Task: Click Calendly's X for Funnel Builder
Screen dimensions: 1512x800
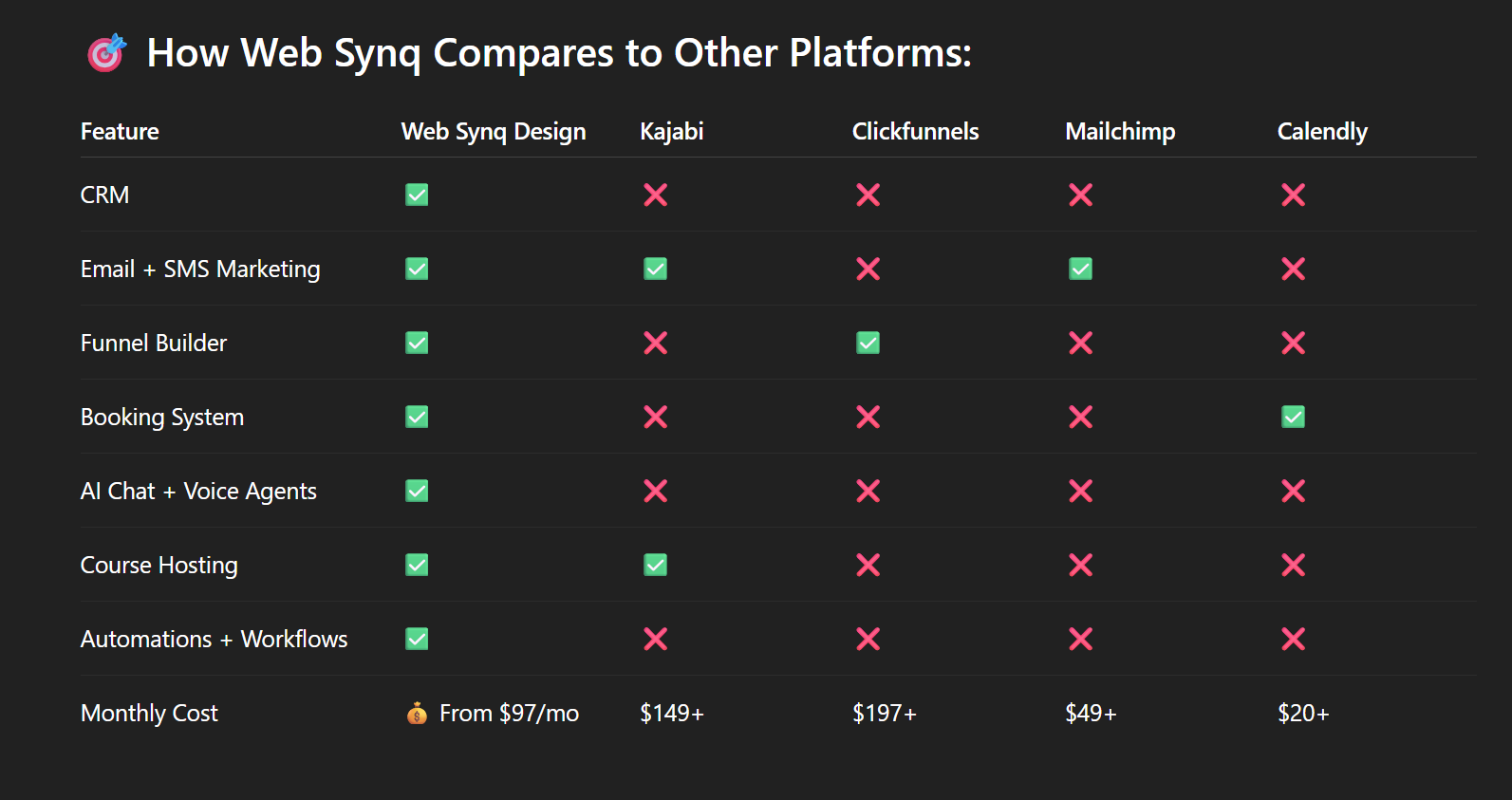Action: [x=1294, y=343]
